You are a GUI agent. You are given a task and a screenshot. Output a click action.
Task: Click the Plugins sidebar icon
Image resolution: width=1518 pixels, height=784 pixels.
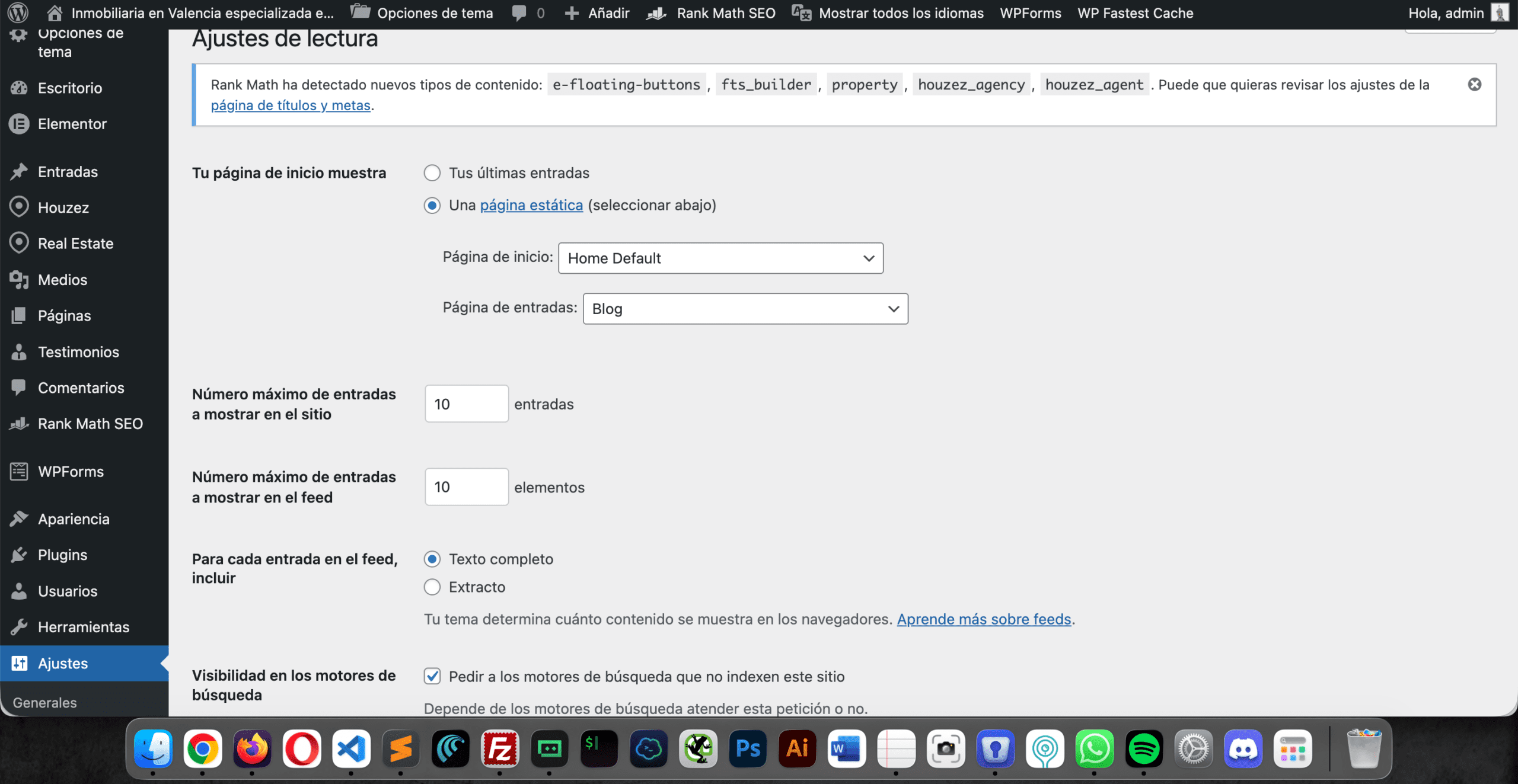click(x=19, y=555)
